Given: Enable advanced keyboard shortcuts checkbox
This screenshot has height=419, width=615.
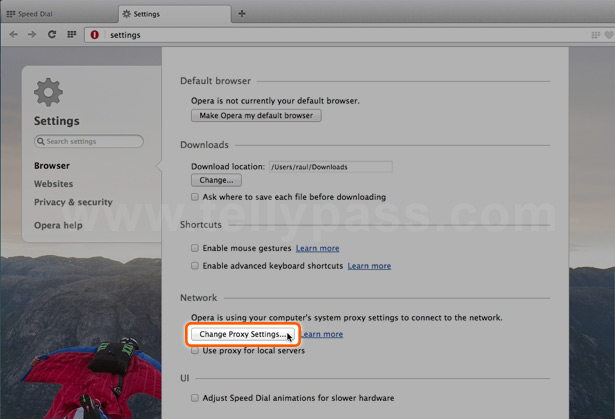Looking at the screenshot, I should (x=195, y=266).
